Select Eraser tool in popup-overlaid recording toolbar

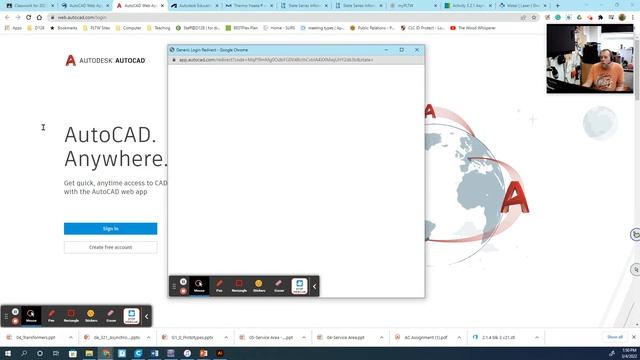[279, 286]
